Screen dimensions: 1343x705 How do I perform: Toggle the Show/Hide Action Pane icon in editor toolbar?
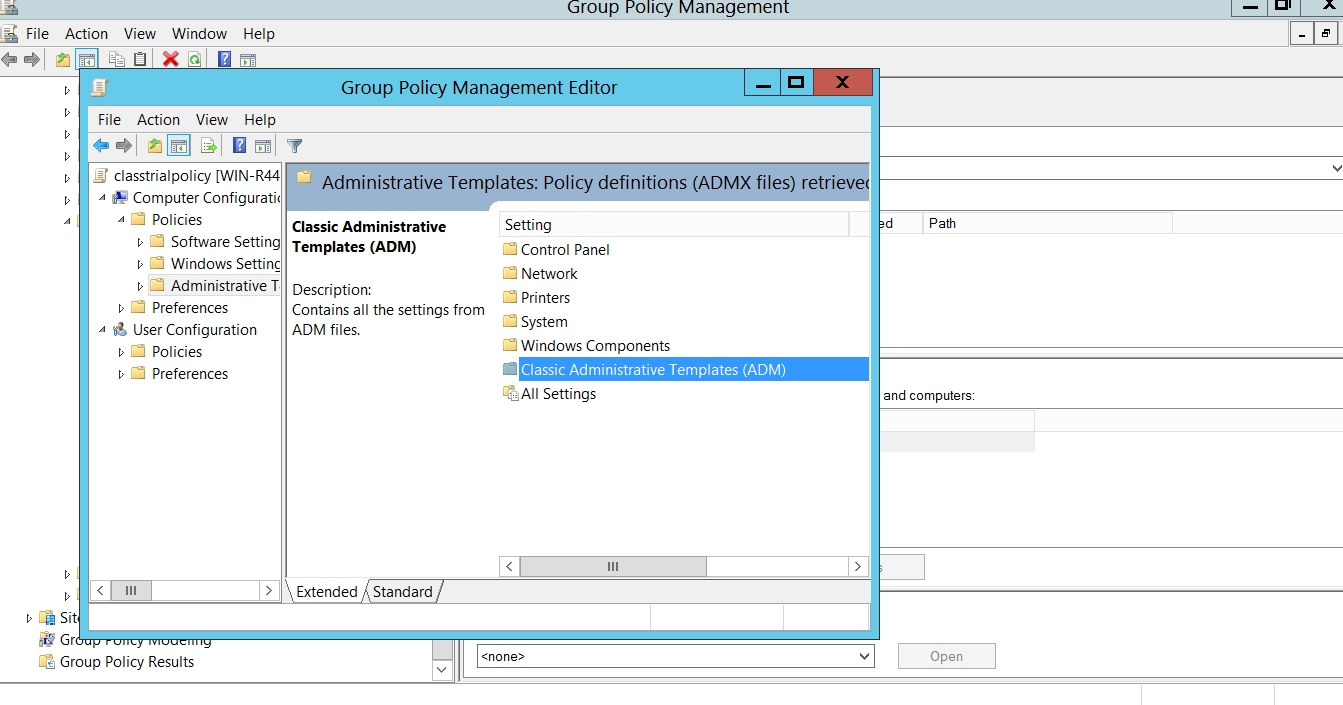(x=263, y=146)
